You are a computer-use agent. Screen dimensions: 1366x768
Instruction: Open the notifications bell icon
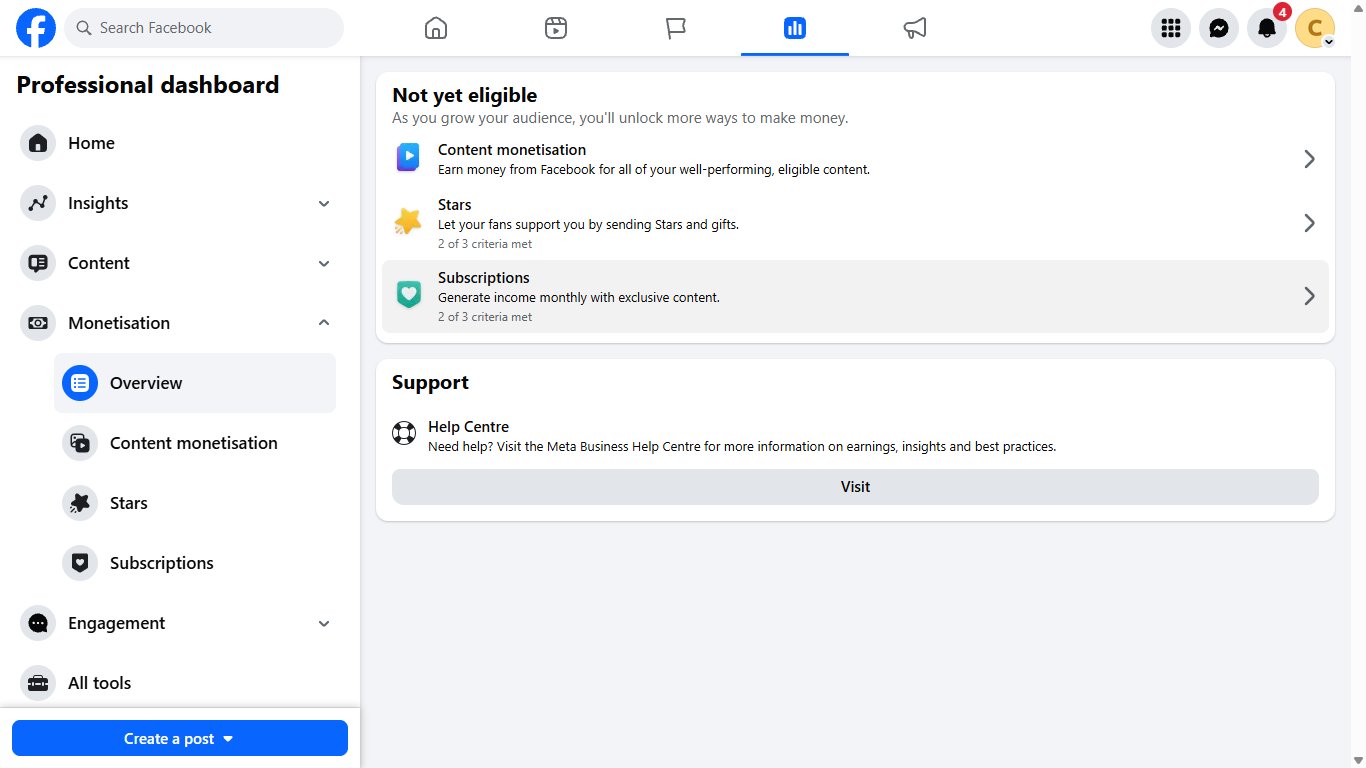[x=1267, y=28]
